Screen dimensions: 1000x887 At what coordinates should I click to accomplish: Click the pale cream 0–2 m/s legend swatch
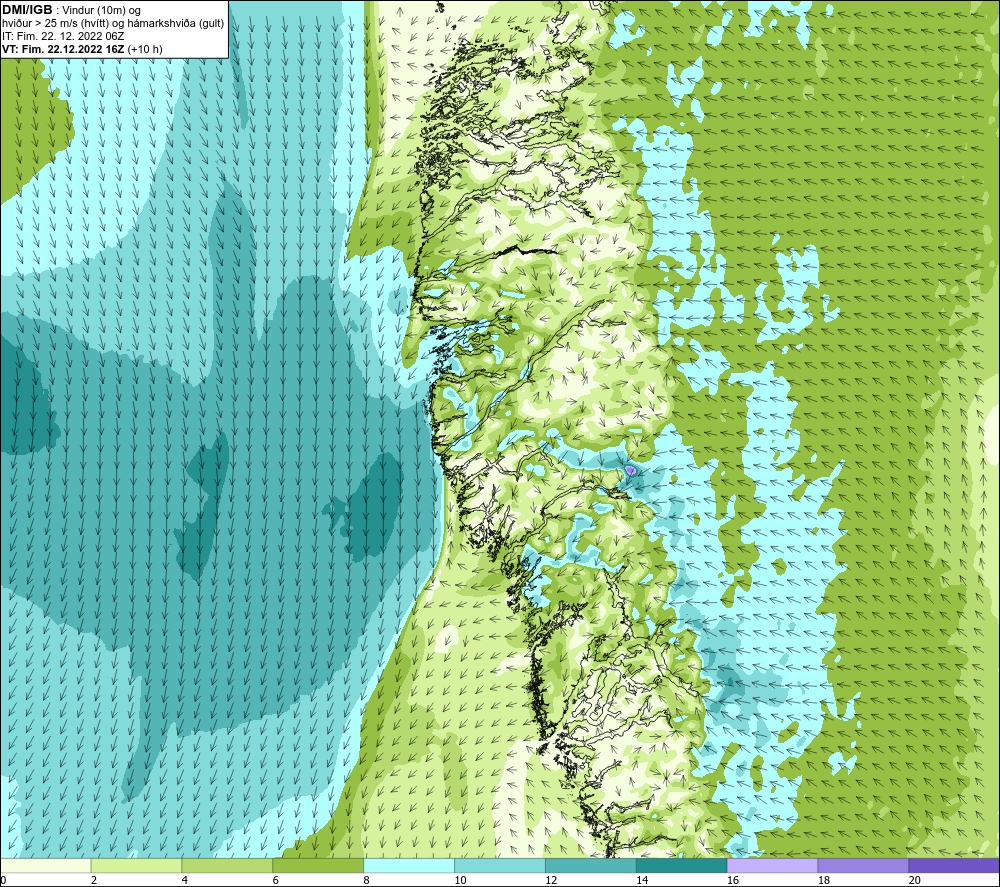tap(45, 865)
